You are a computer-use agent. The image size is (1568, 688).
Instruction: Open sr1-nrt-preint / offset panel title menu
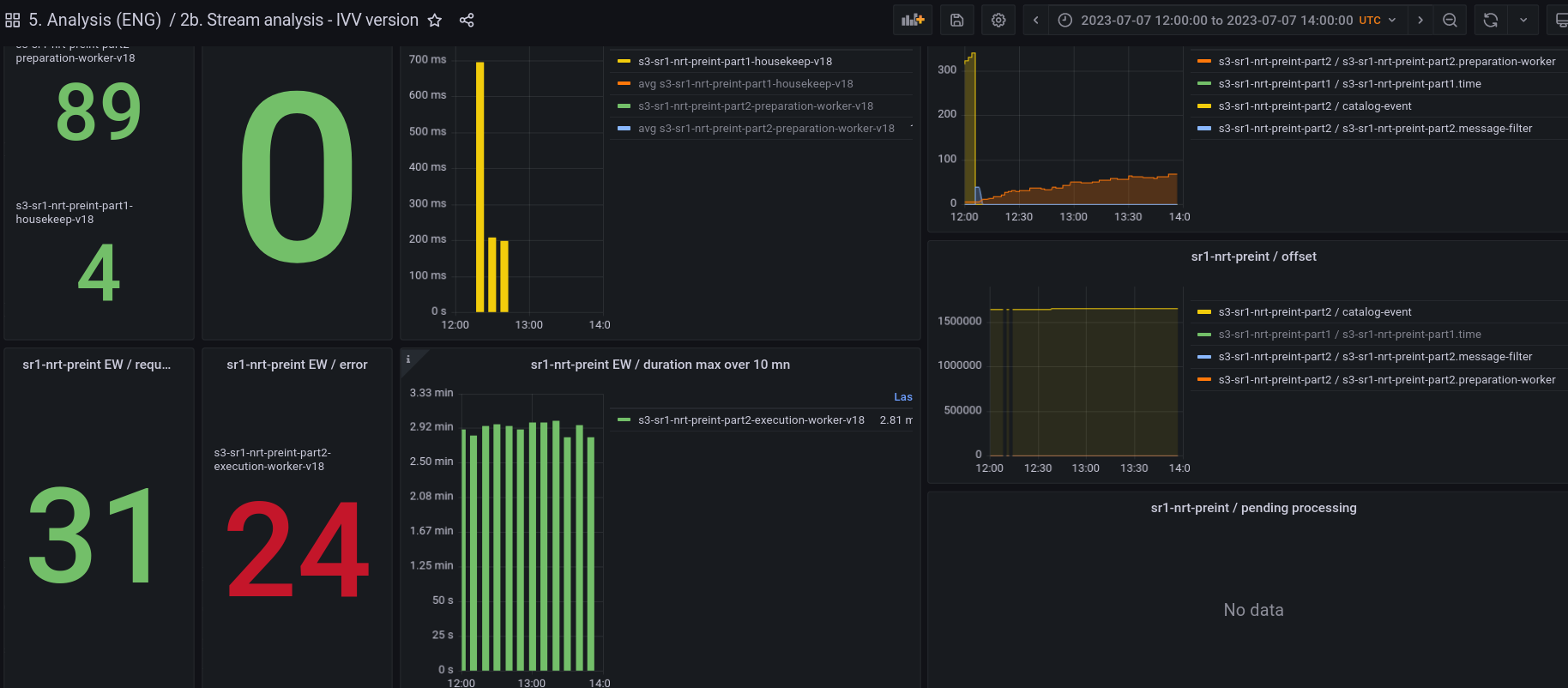(x=1253, y=256)
